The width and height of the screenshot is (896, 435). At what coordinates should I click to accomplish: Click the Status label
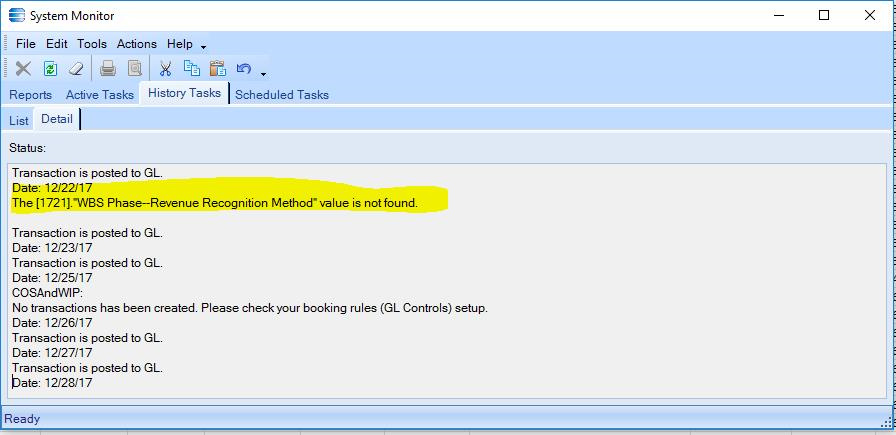[27, 148]
